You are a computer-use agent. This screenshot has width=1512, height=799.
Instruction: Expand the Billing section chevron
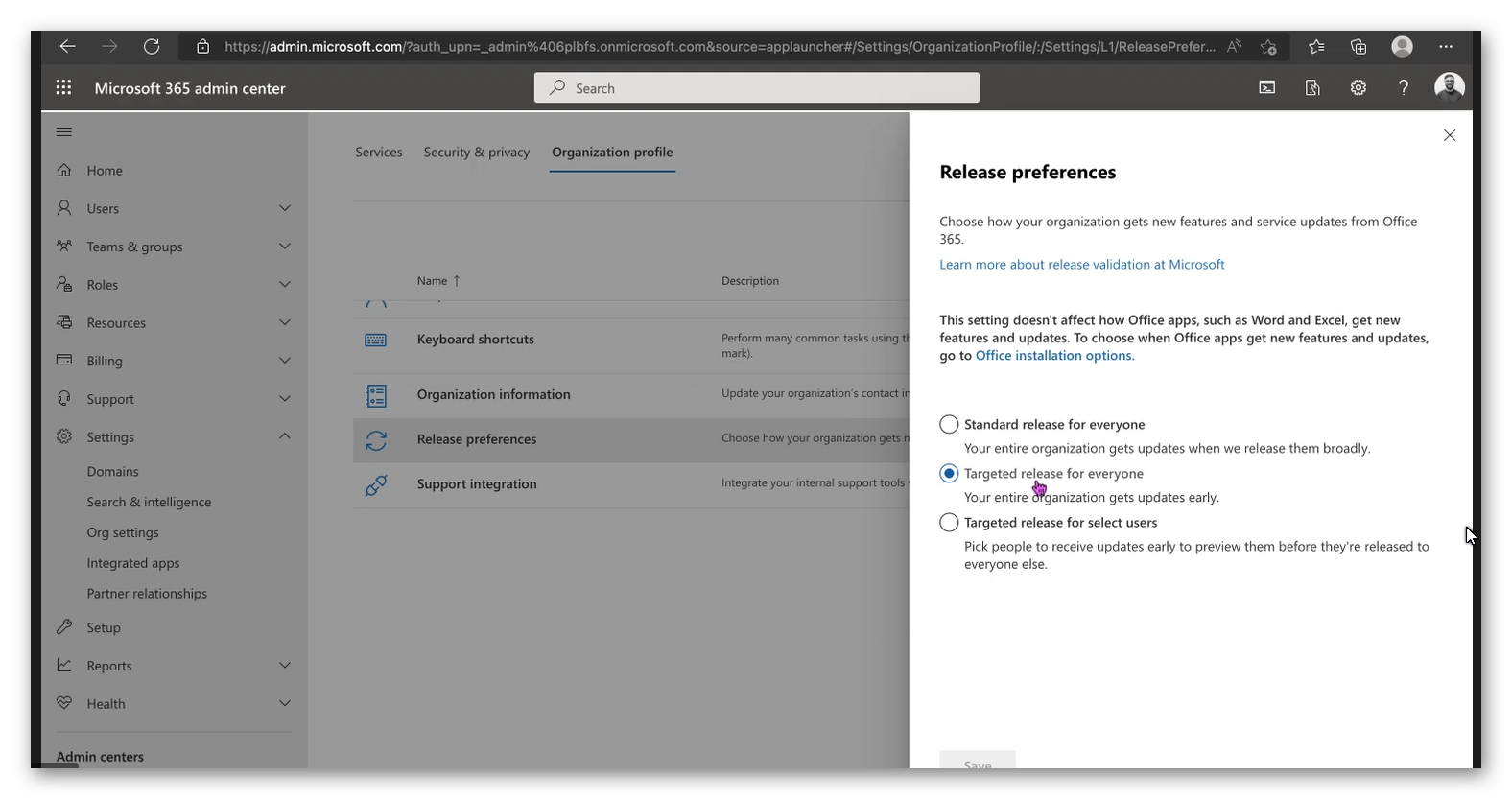coord(285,361)
